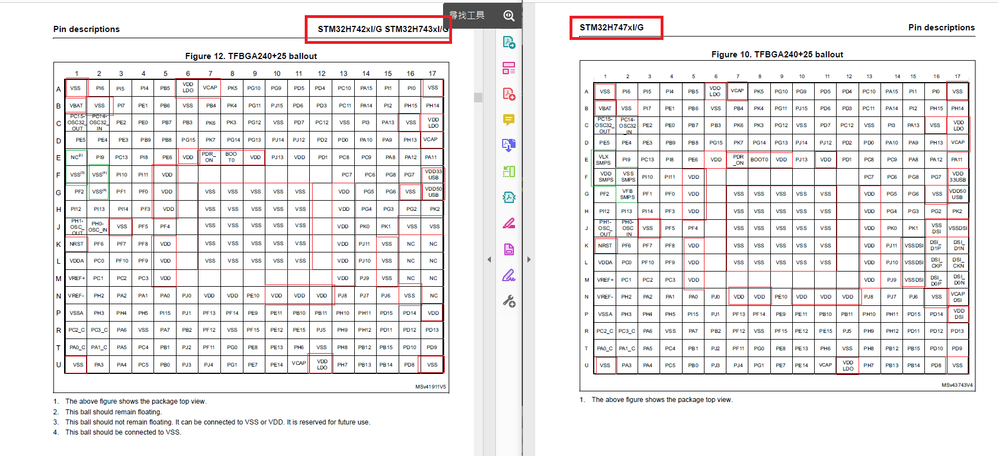
Task: Click the VSSA cell in left ballout
Action: (76, 313)
